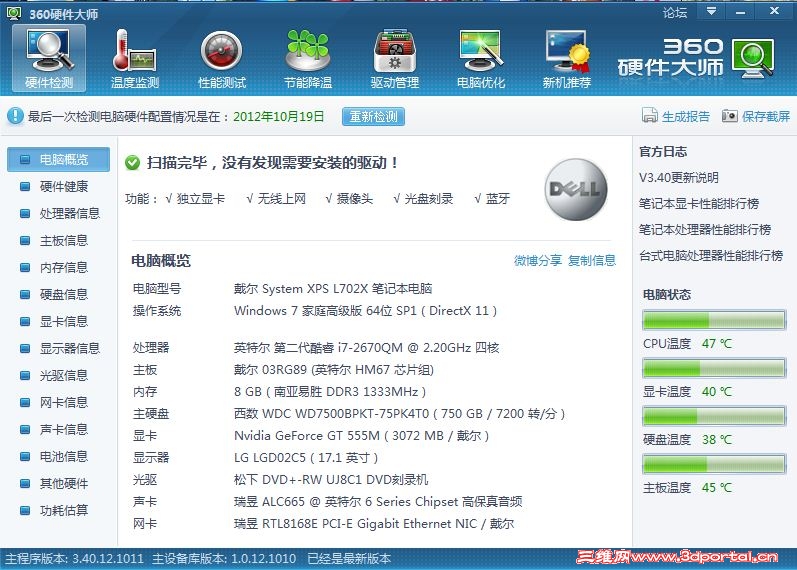
Task: Open the 硬件检测 hardware detection toolbar icon
Action: [x=49, y=58]
